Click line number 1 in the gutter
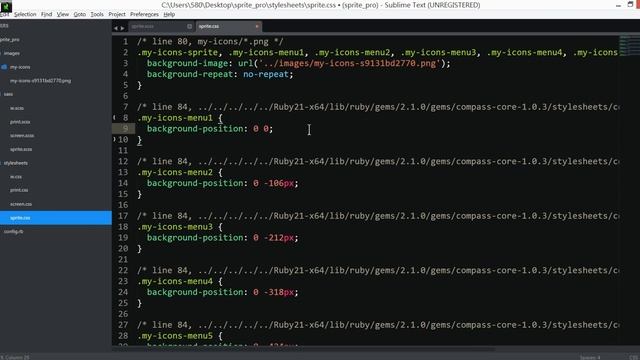This screenshot has height=360, width=640. tap(125, 42)
